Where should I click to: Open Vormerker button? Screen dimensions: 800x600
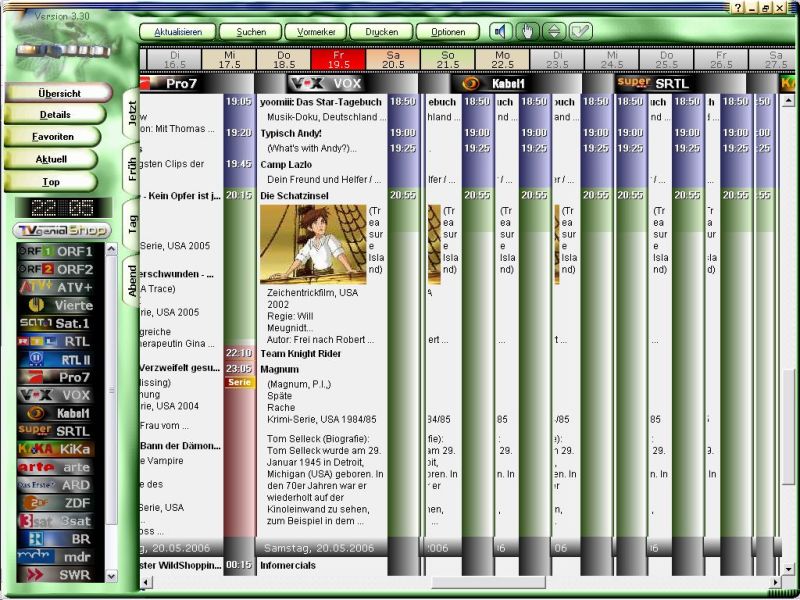316,32
